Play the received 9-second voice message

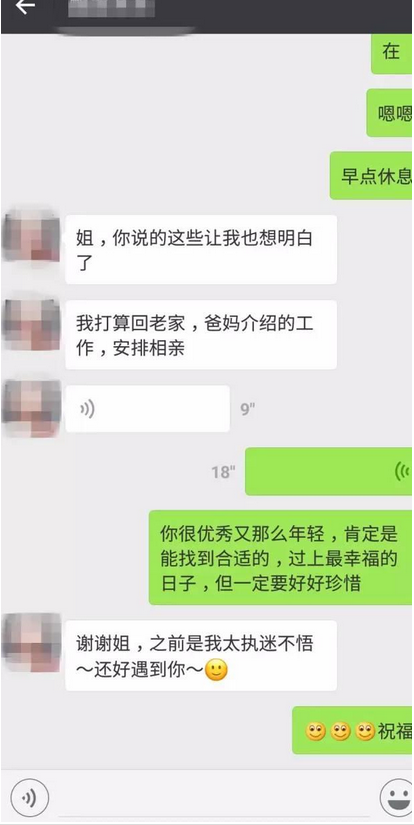(147, 409)
